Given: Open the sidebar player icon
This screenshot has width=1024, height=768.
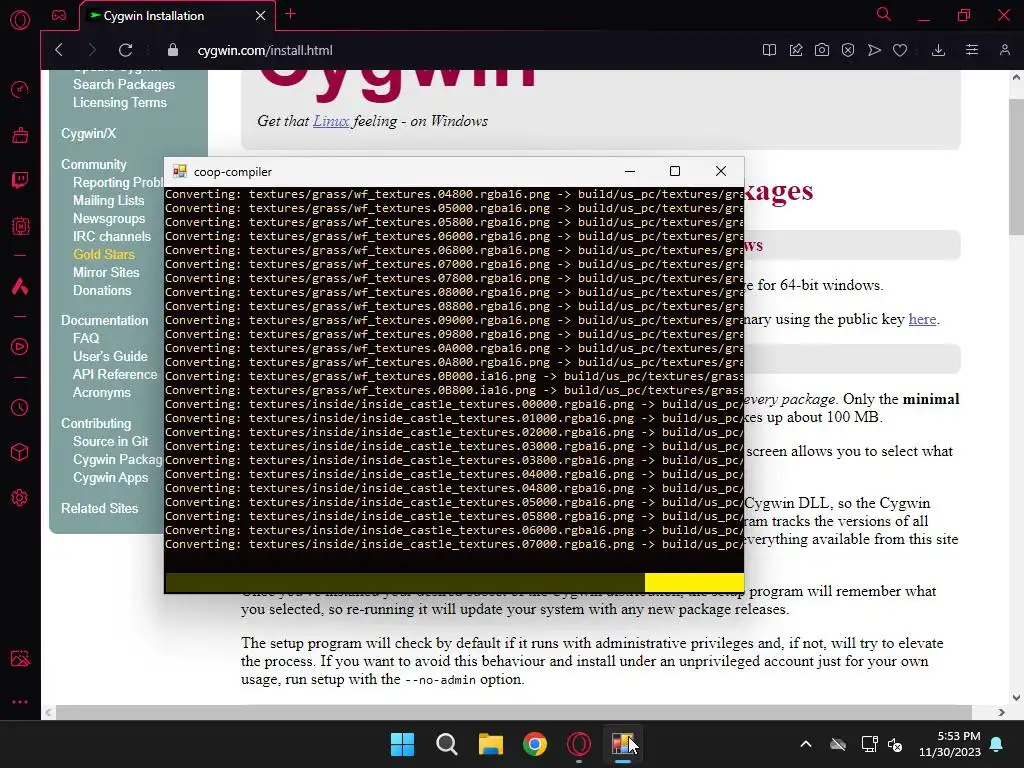Looking at the screenshot, I should click(x=20, y=346).
